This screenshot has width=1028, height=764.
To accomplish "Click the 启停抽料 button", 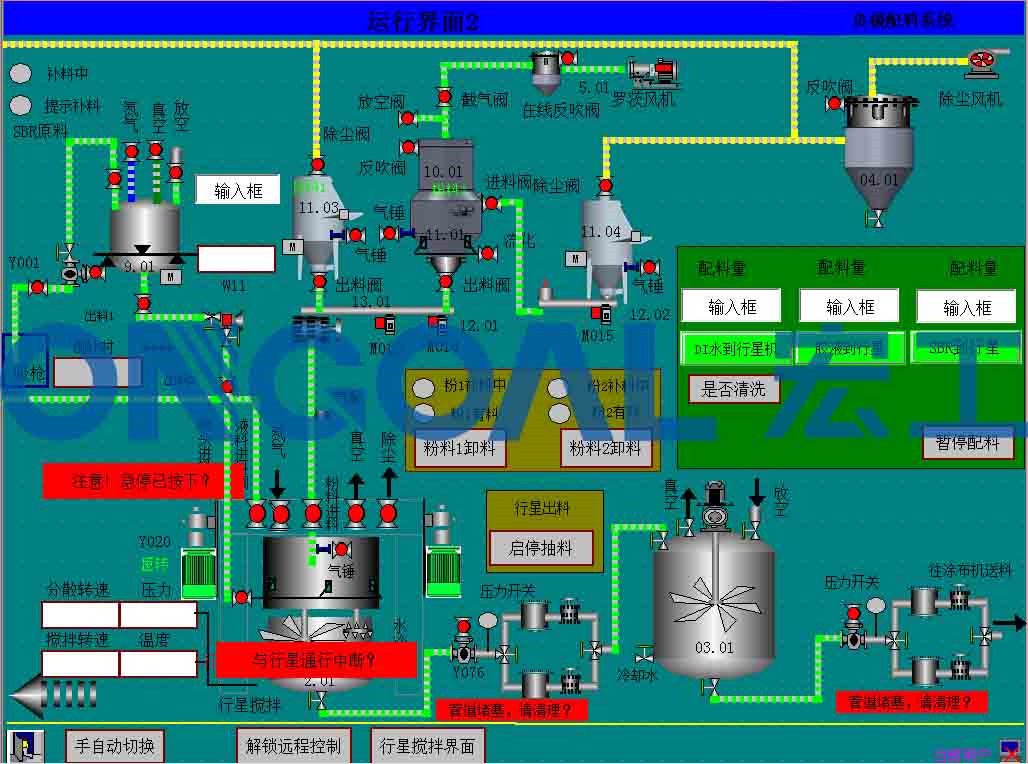I will (541, 548).
